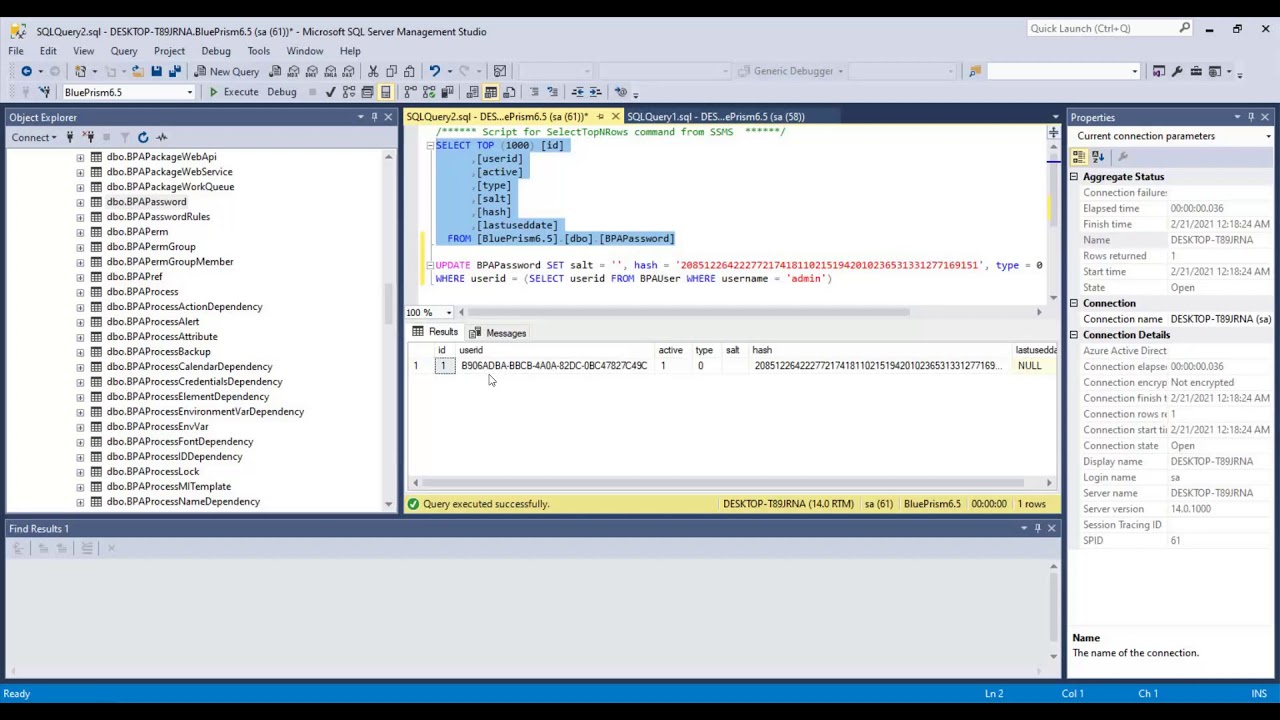Collapse the Connection Details section
This screenshot has height=720, width=1280.
pos(1074,335)
